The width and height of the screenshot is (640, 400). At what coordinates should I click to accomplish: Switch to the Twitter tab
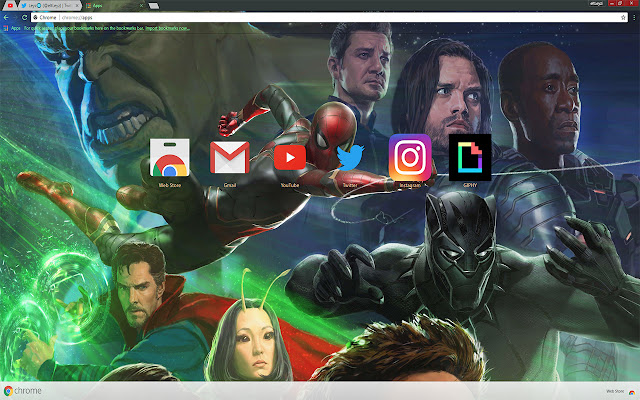tap(48, 6)
